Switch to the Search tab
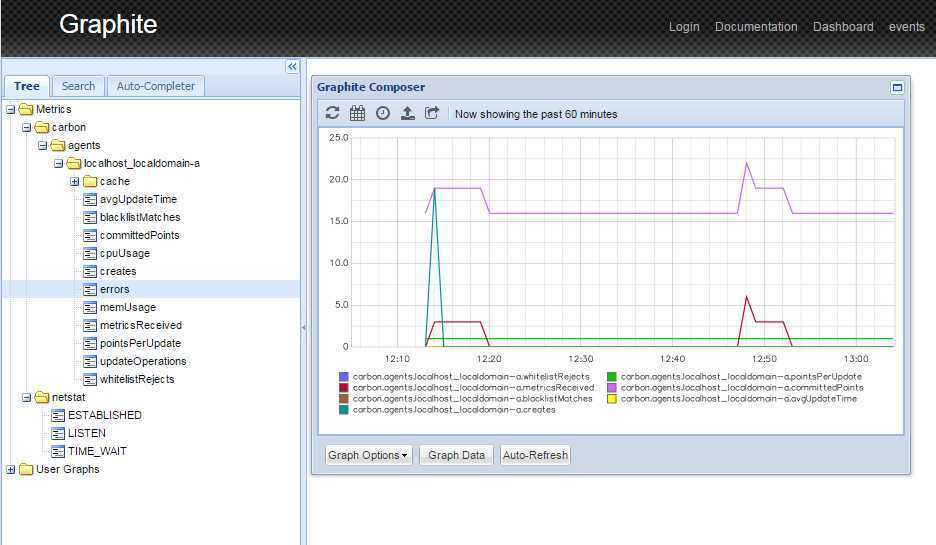 pyautogui.click(x=78, y=86)
